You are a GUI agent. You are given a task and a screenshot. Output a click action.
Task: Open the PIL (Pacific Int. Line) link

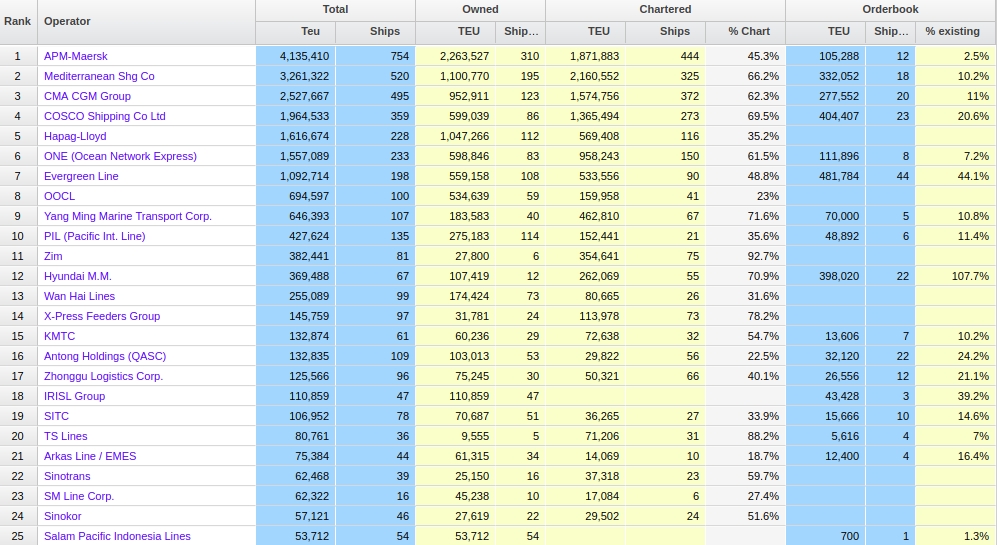click(95, 237)
